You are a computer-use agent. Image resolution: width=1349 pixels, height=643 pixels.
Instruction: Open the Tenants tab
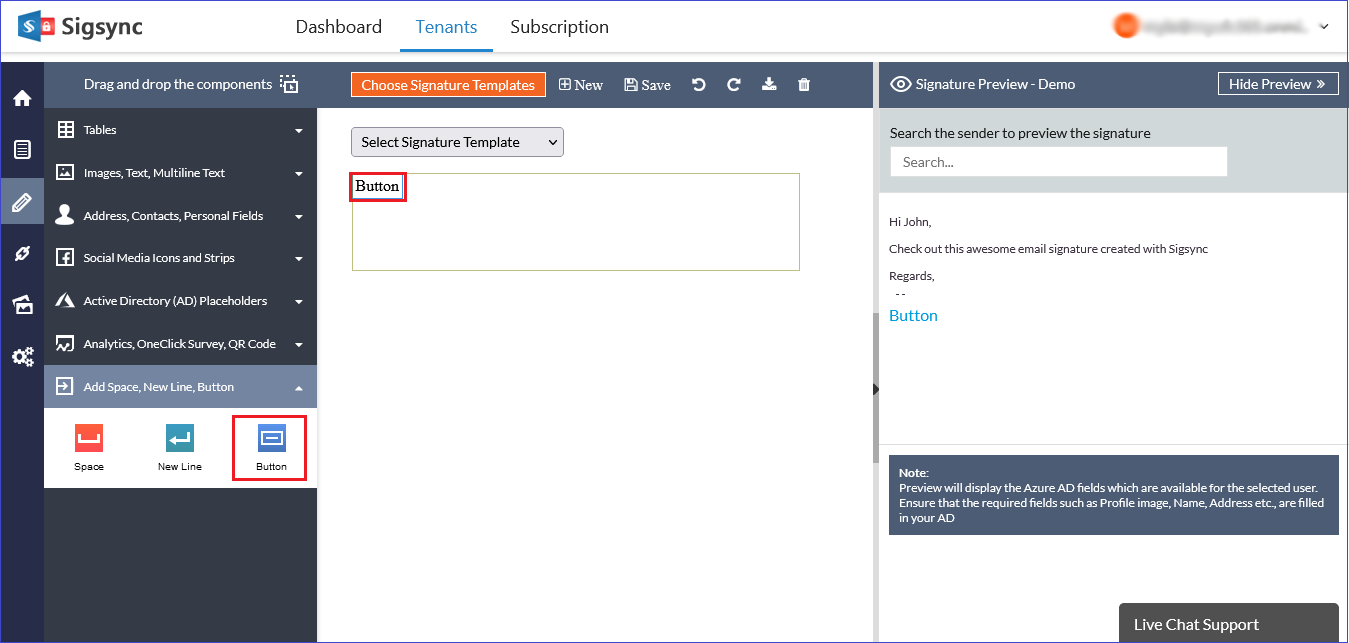coord(446,27)
